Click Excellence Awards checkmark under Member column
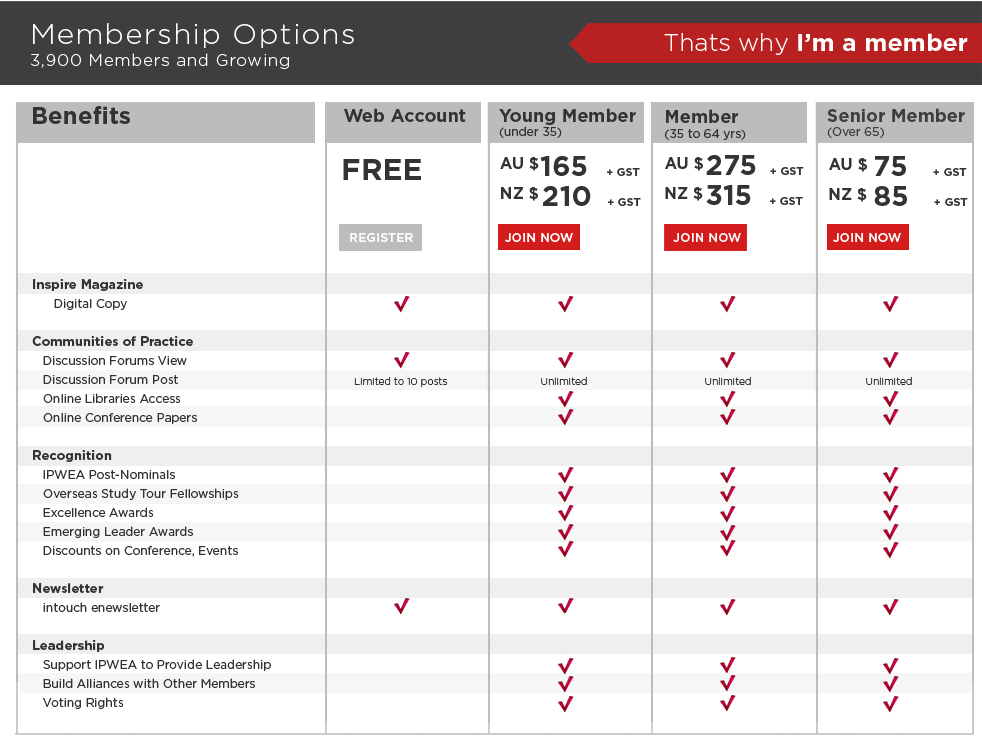Image resolution: width=982 pixels, height=736 pixels. 728,513
